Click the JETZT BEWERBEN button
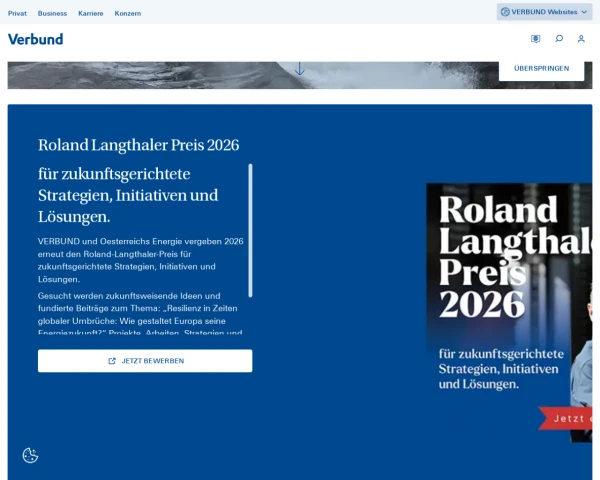 coord(145,361)
